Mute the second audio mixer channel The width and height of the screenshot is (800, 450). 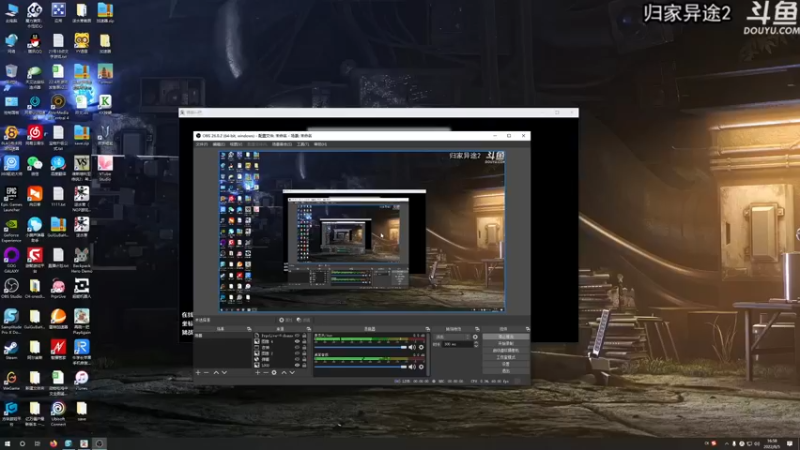(412, 367)
